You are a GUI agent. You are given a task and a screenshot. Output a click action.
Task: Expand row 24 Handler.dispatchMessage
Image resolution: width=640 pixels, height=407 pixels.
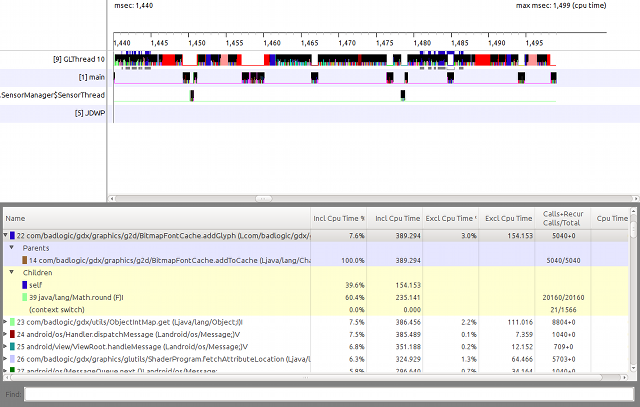5,334
